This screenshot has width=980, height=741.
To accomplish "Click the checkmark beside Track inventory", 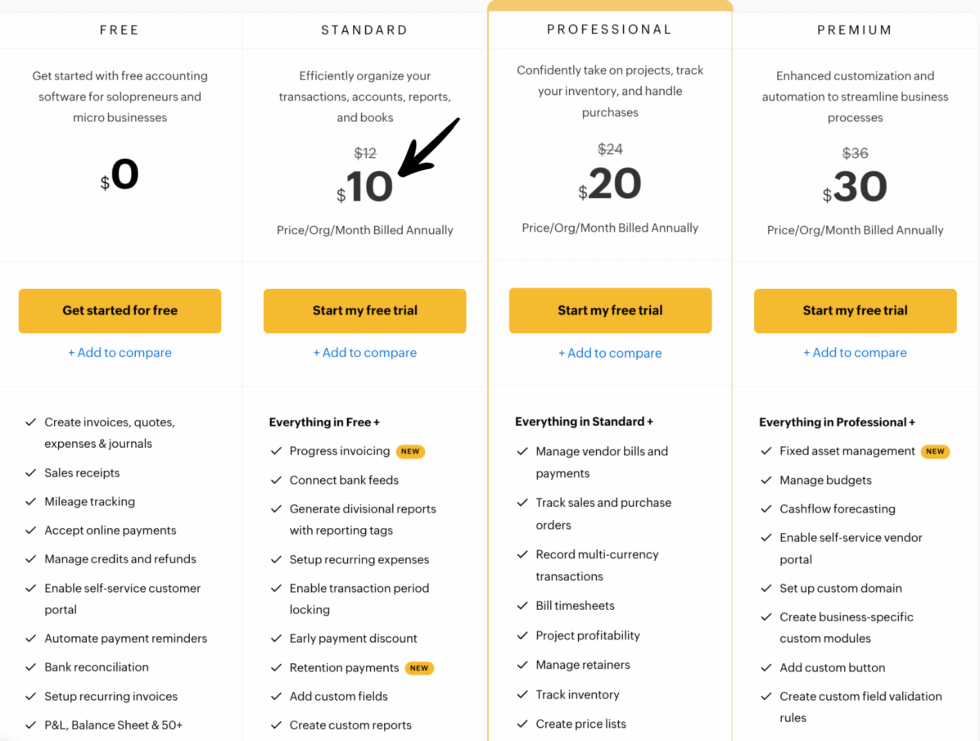I will pos(523,694).
